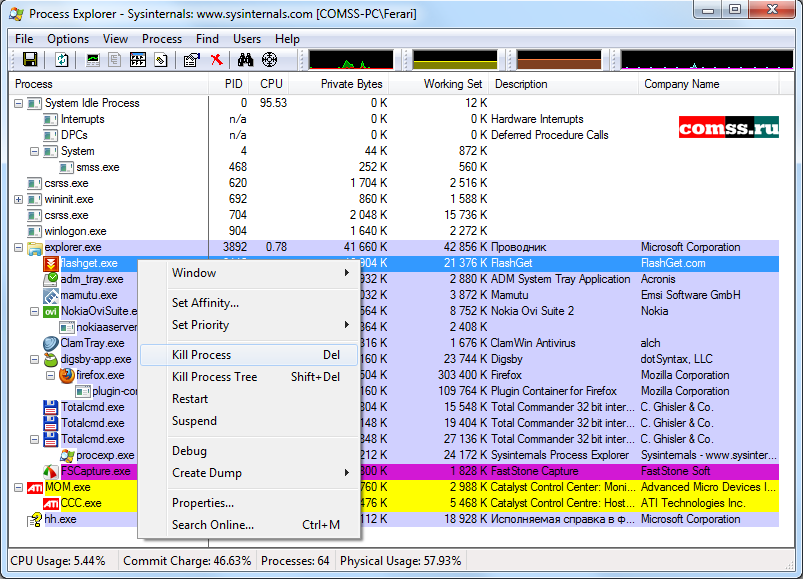The height and width of the screenshot is (579, 803).
Task: Choose Kill Process Tree entry
Action: point(249,377)
